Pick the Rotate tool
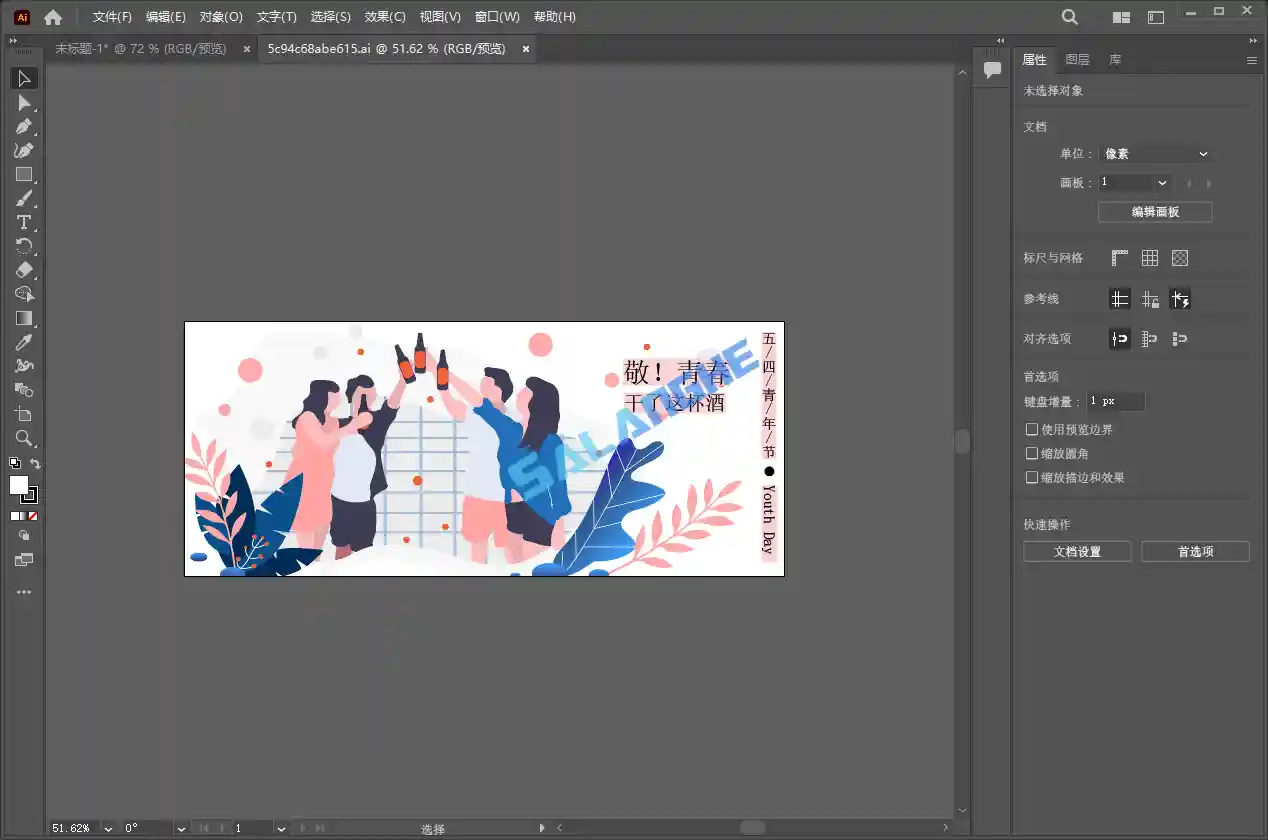This screenshot has width=1268, height=840. point(25,246)
